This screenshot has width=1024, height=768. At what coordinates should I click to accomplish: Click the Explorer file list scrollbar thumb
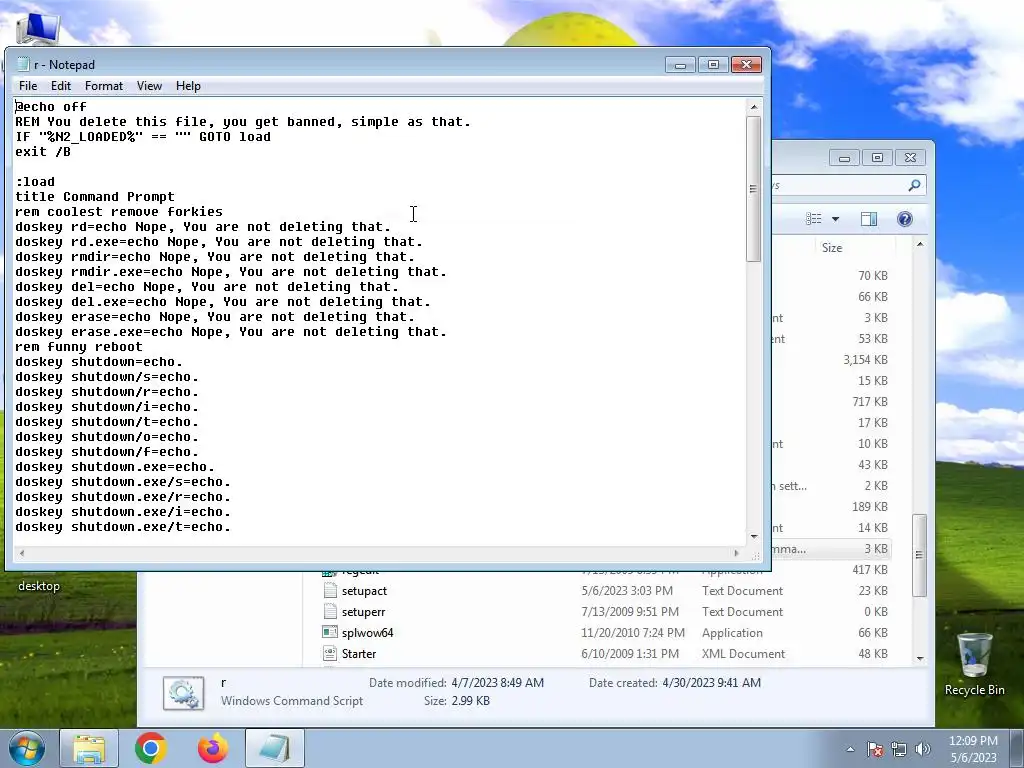click(x=920, y=555)
